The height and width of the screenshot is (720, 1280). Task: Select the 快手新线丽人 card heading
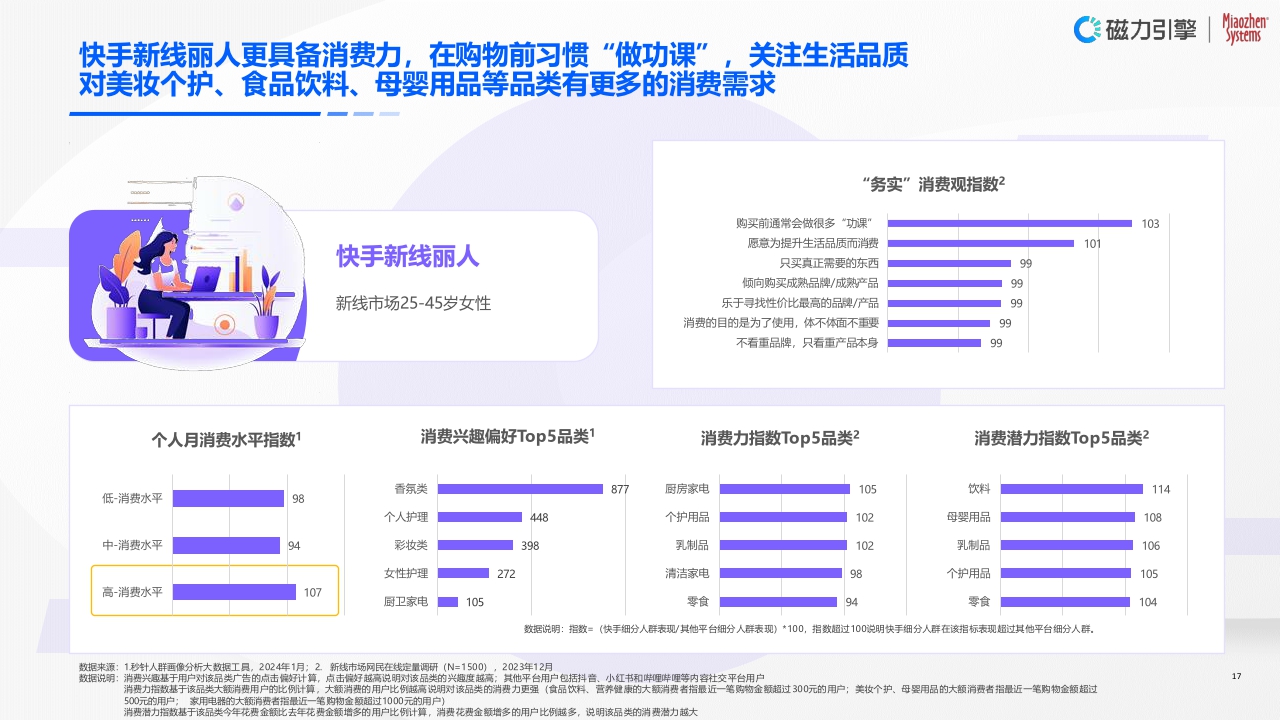pos(410,258)
